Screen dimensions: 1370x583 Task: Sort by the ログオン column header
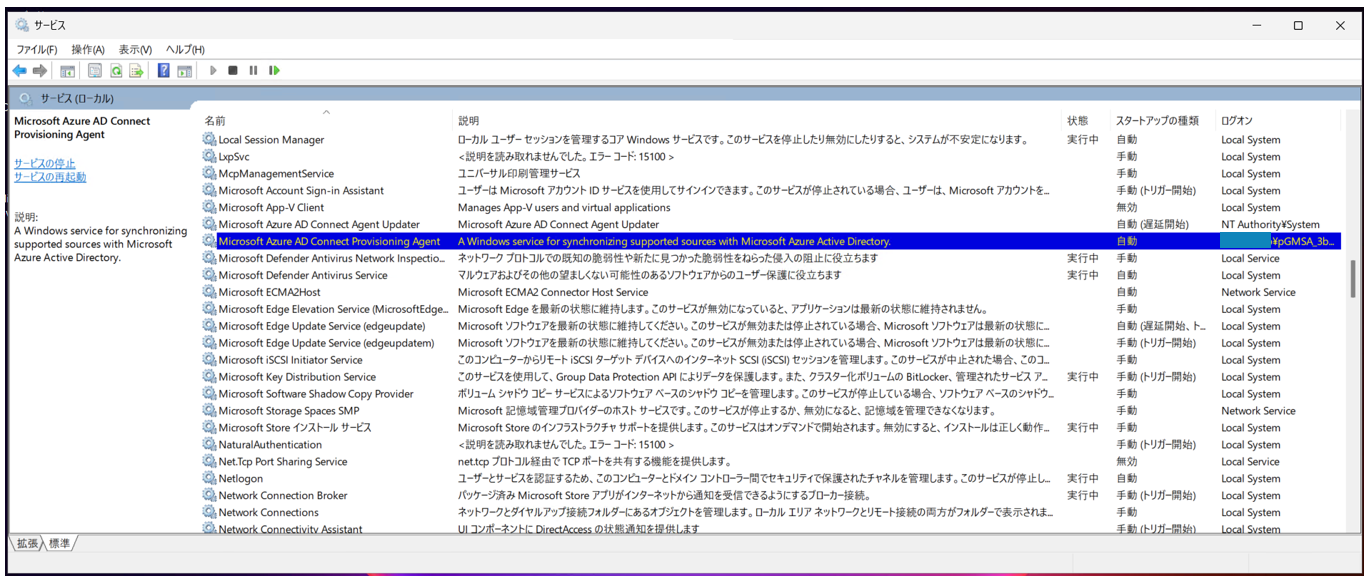[1237, 121]
